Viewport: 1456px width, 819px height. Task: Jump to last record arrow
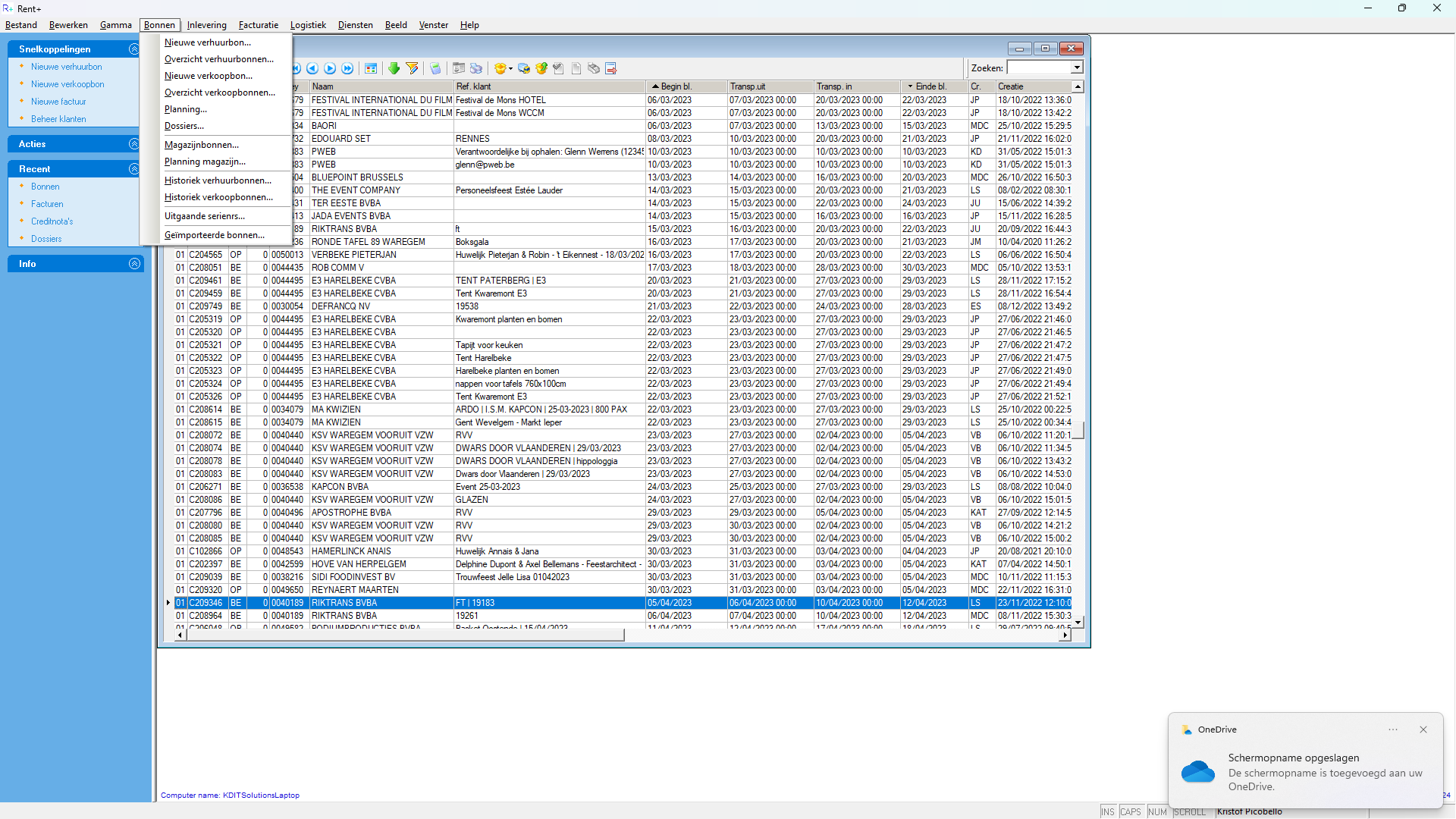[347, 68]
